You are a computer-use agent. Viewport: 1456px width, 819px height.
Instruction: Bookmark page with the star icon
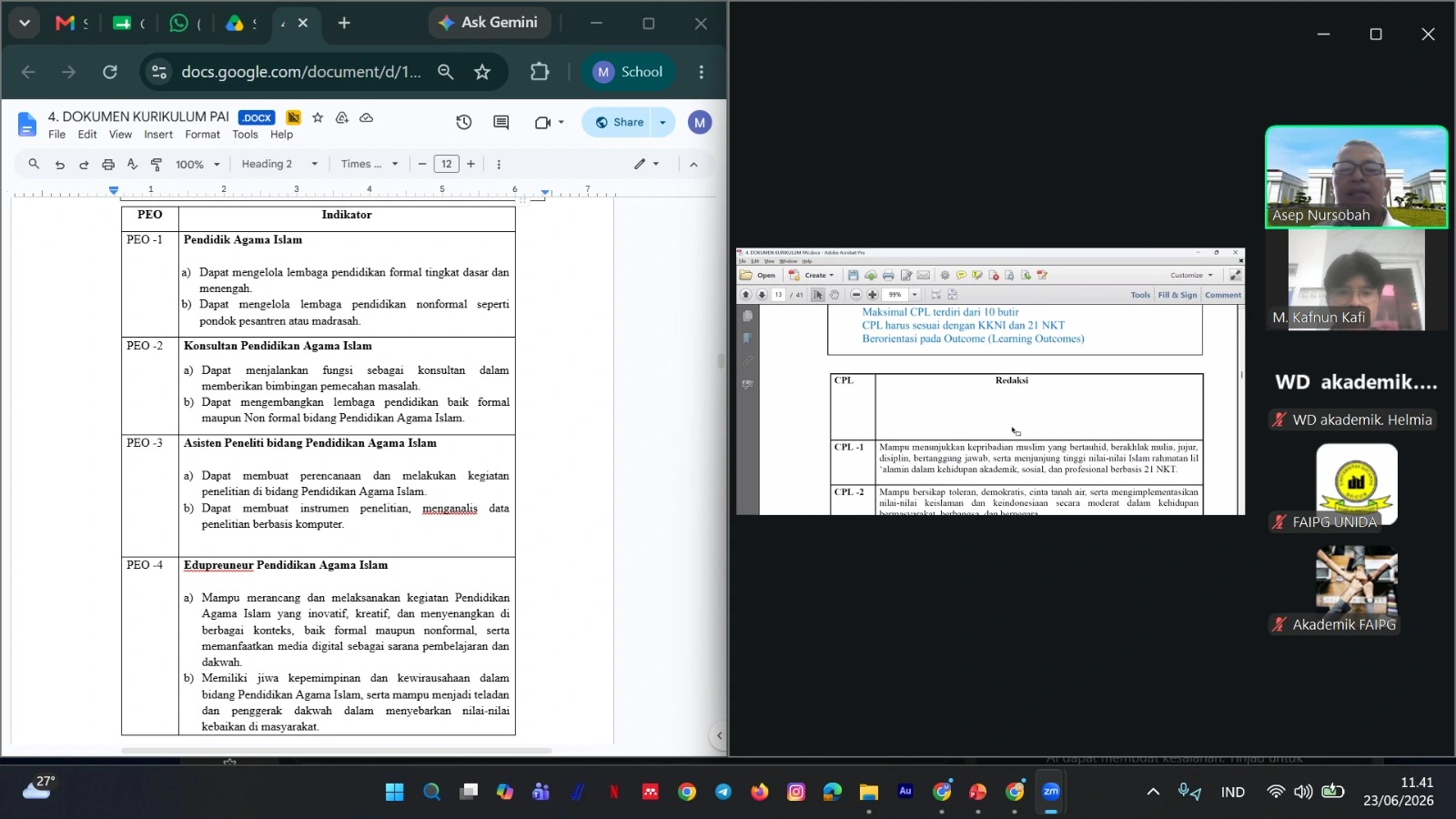coord(482,72)
